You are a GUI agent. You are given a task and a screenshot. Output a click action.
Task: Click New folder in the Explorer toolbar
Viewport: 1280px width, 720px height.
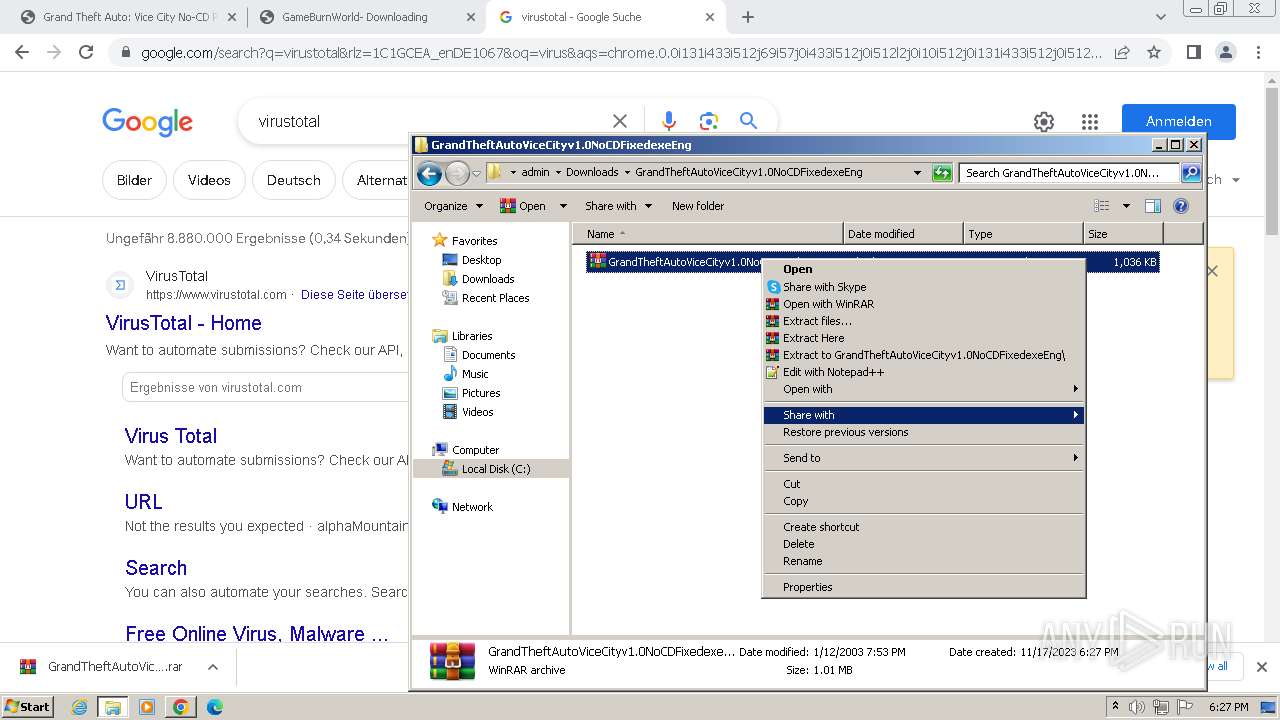pos(698,206)
